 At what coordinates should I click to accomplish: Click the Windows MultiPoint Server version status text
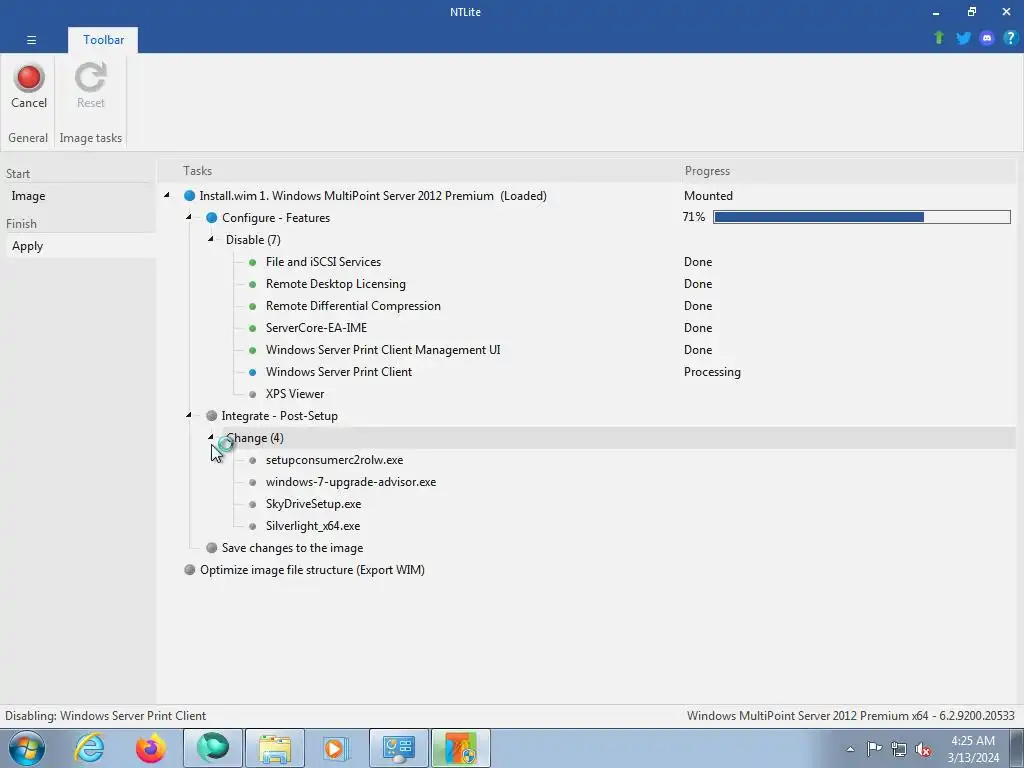point(850,716)
